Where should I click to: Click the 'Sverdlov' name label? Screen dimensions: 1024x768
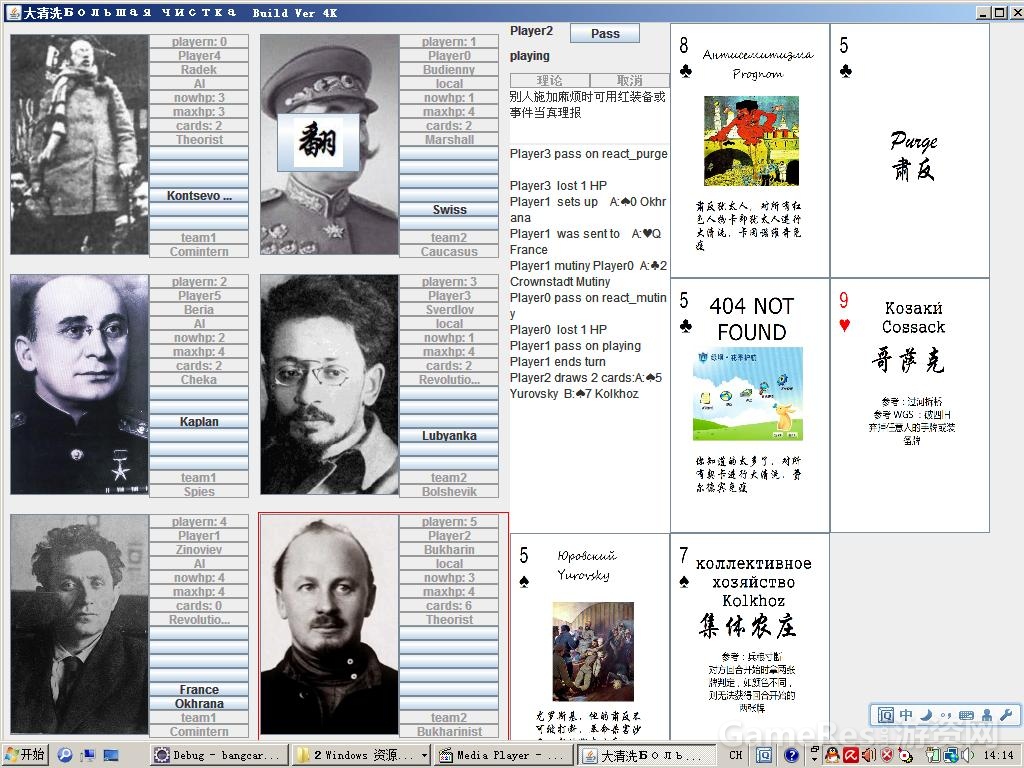point(449,310)
